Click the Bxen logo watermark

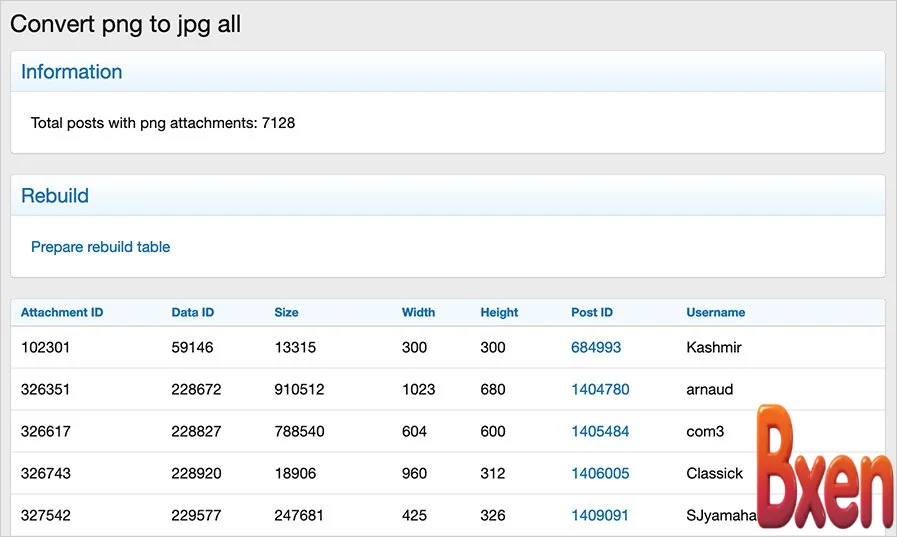(823, 470)
